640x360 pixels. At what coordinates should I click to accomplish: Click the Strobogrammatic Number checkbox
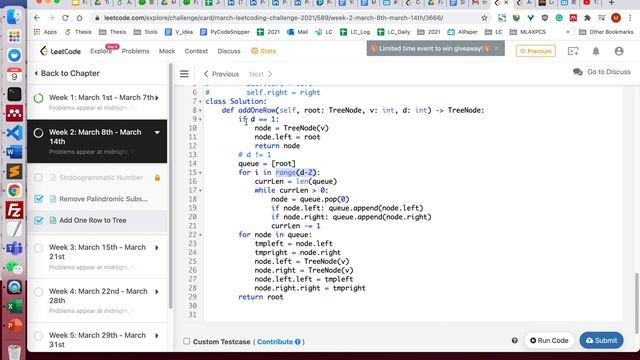click(x=38, y=178)
